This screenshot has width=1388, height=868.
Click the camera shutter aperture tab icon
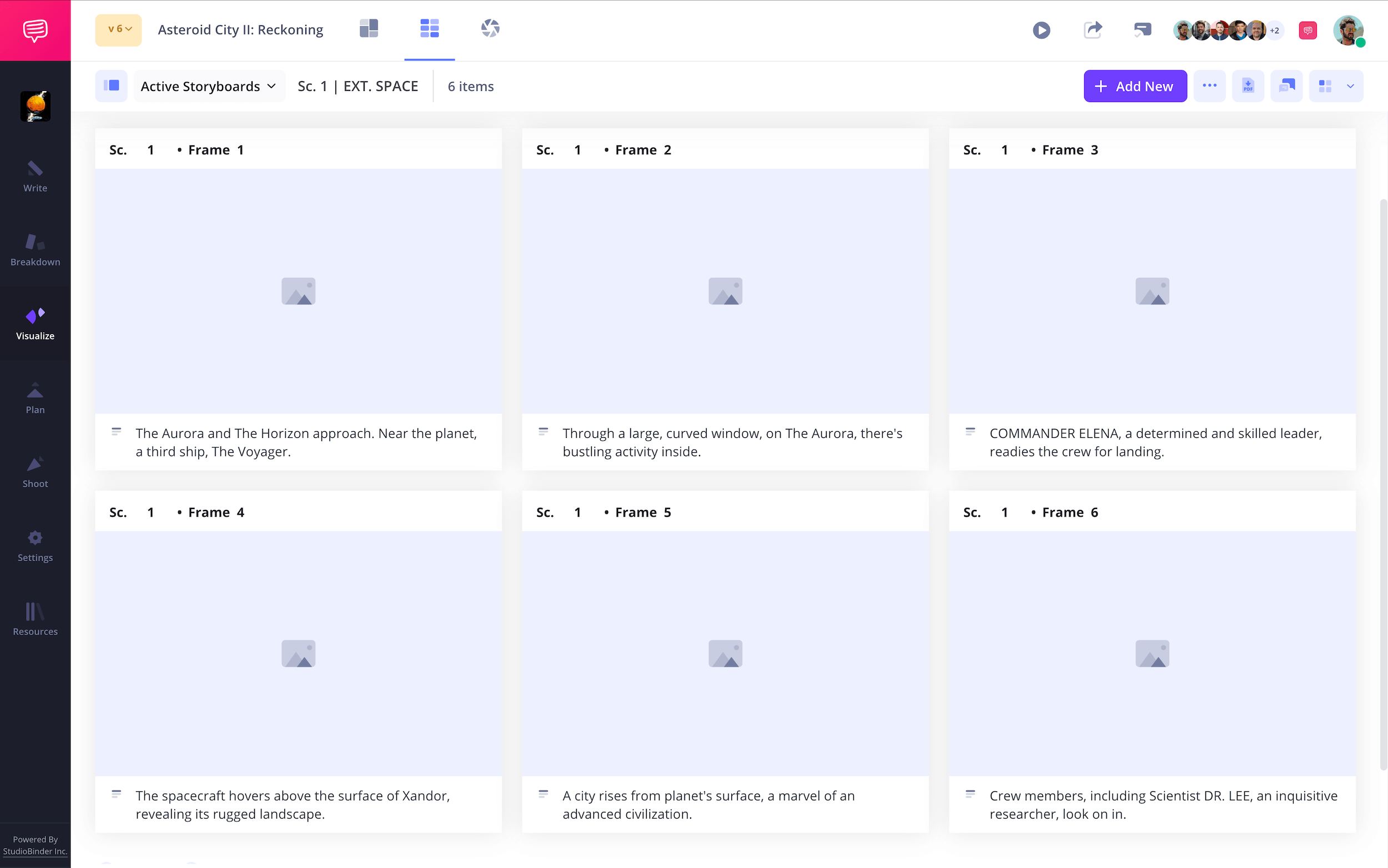(490, 29)
